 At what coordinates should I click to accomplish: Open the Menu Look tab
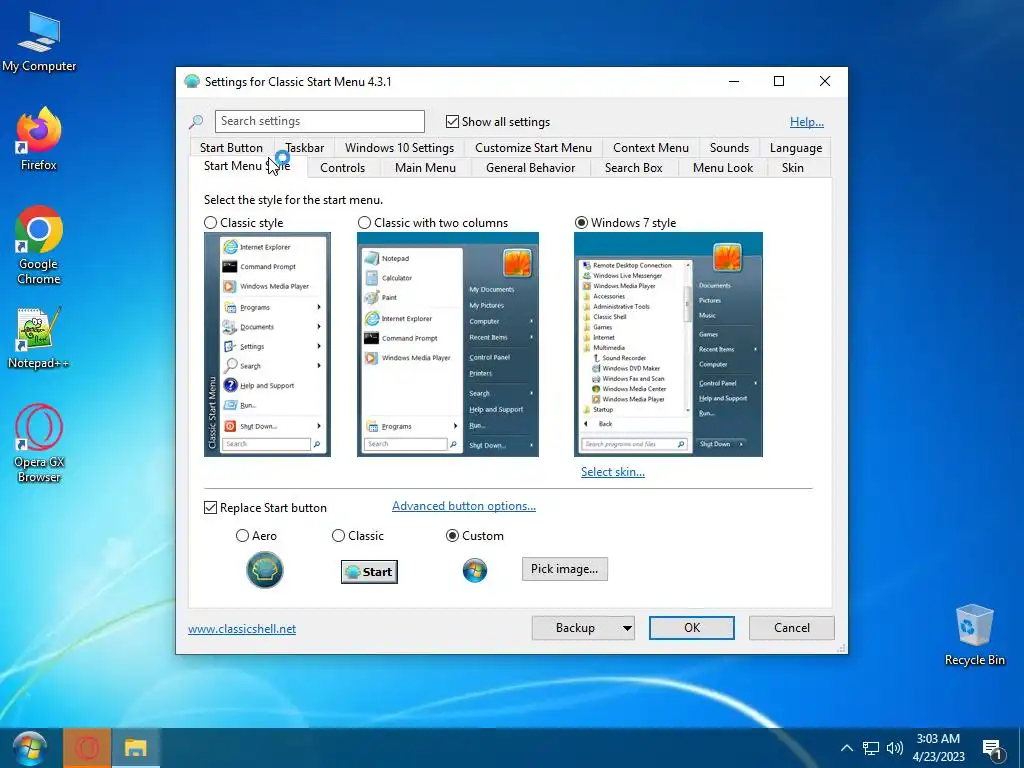[x=722, y=168]
